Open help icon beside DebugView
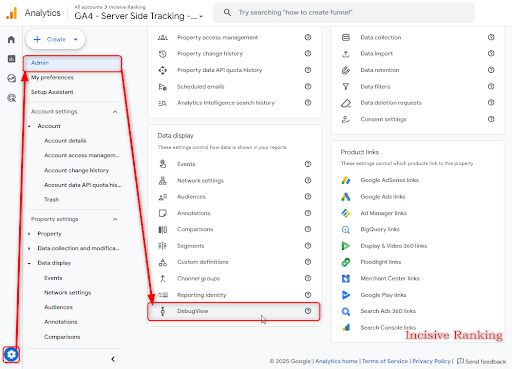512x369 pixels. pyautogui.click(x=308, y=311)
